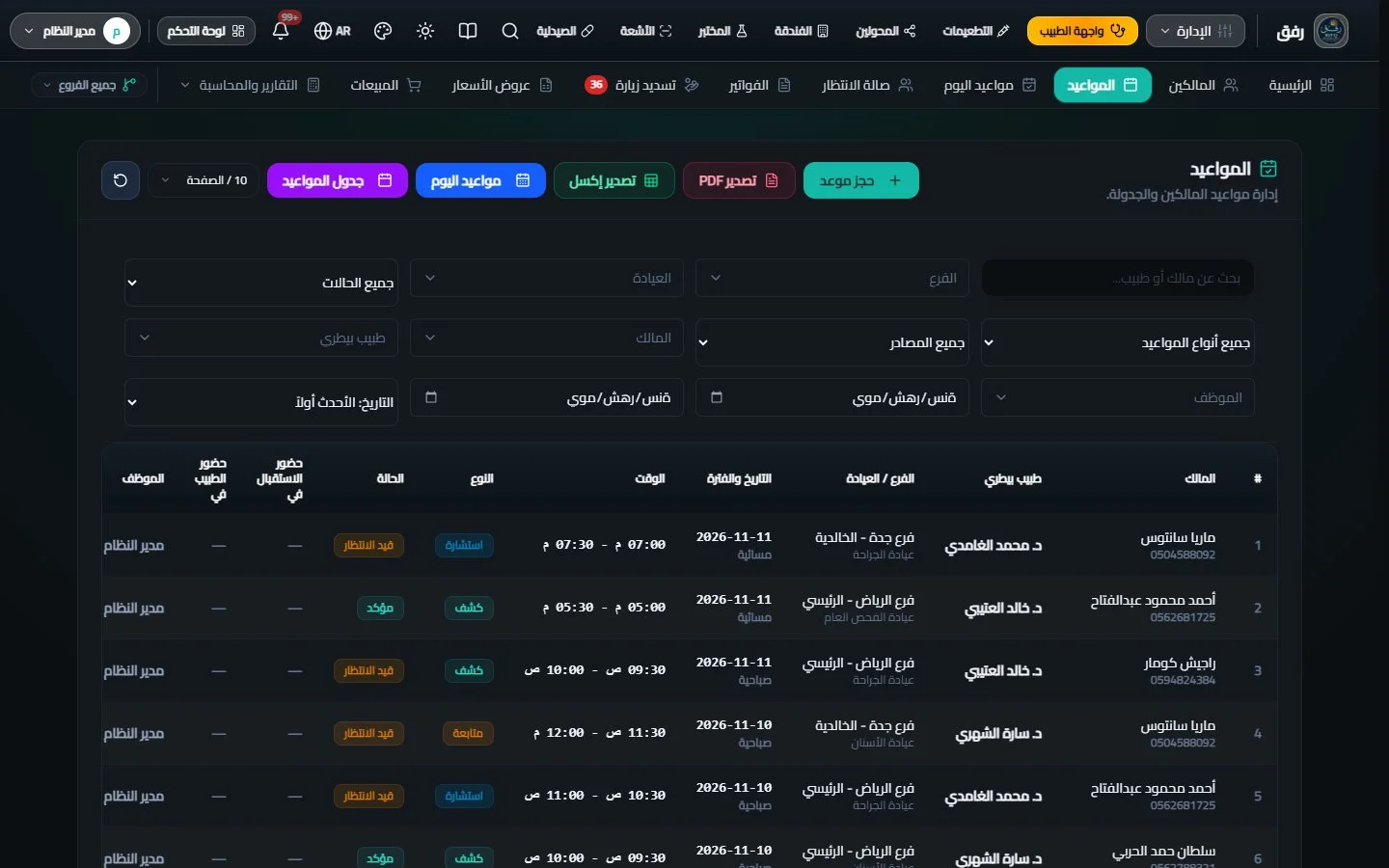Open the waiting room (صالة الانتظار) tab
Viewport: 1389px width, 868px height.
click(866, 85)
